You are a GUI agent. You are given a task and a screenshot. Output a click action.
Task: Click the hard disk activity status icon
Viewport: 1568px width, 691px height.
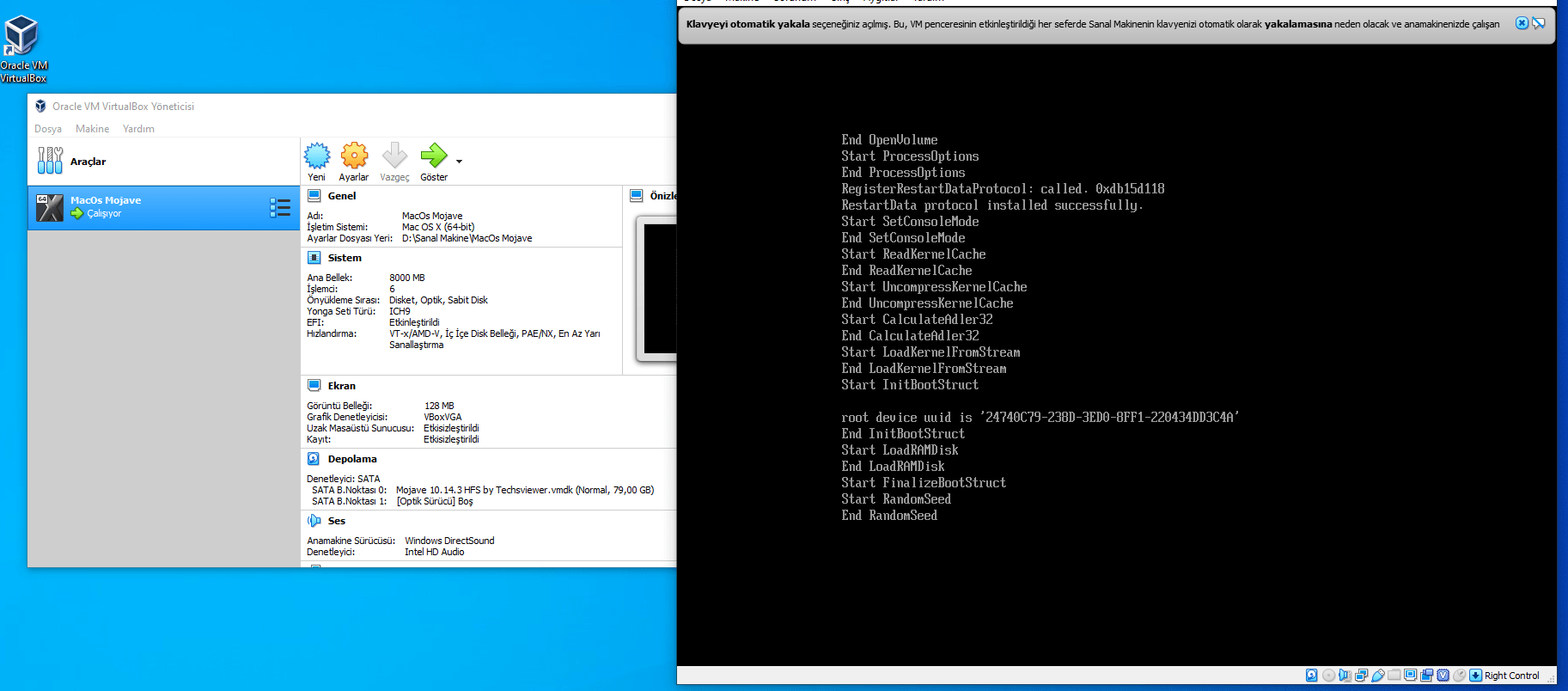click(1311, 676)
